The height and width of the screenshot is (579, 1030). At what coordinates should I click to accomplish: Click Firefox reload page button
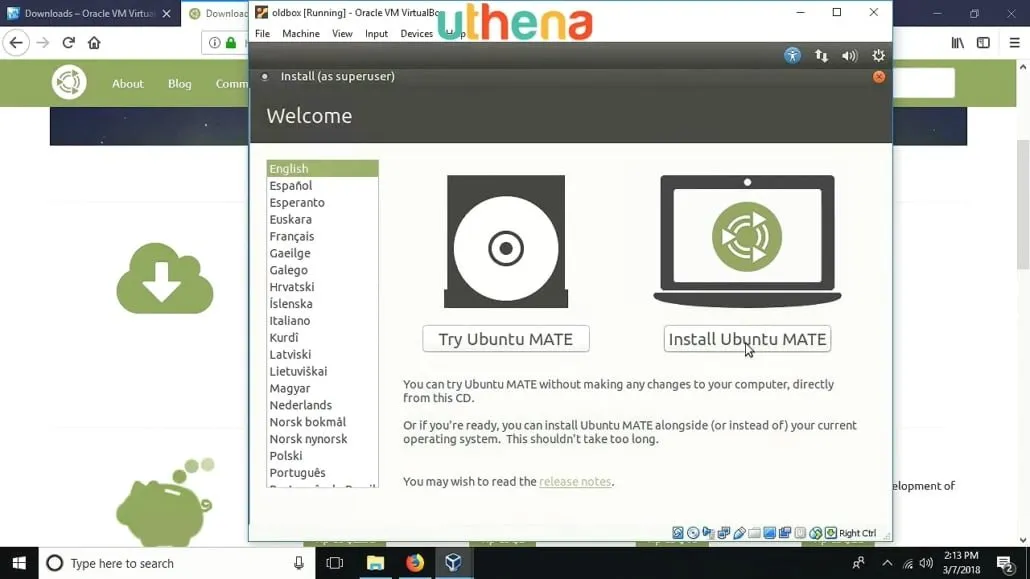[68, 43]
